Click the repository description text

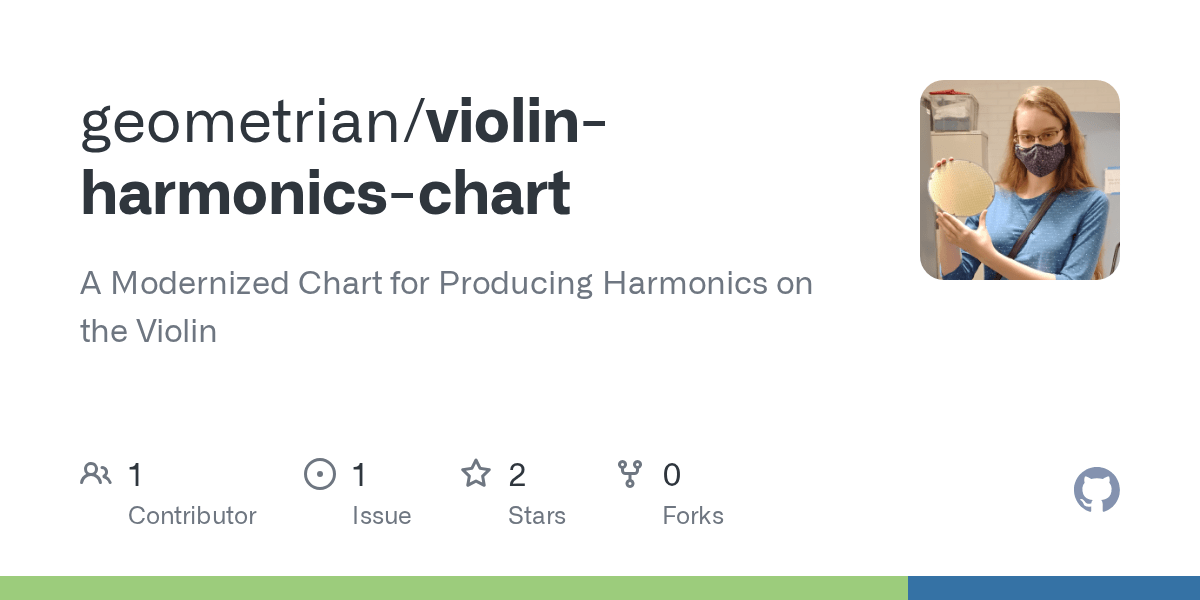coord(445,284)
